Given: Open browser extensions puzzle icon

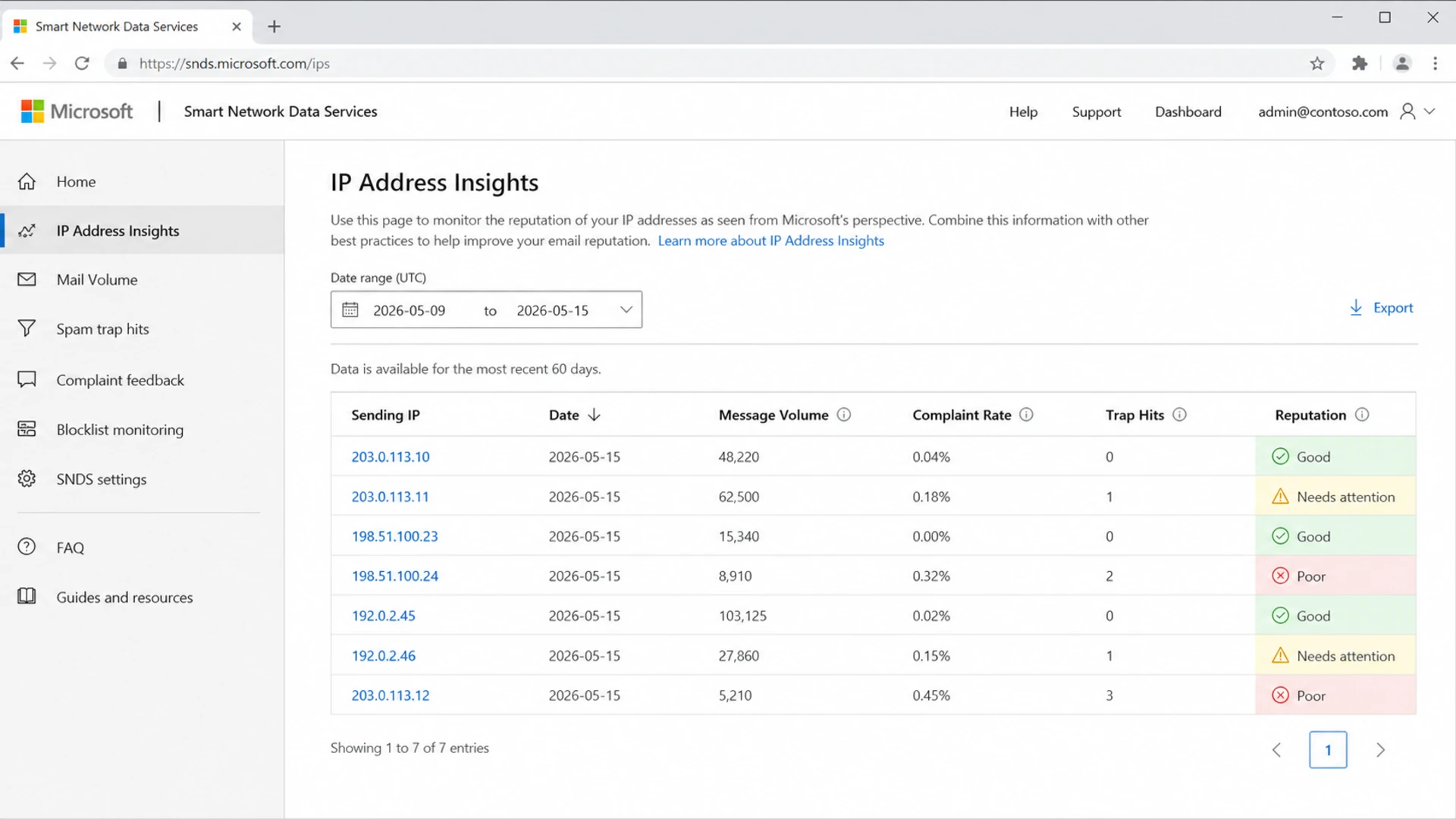Looking at the screenshot, I should click(x=1360, y=64).
